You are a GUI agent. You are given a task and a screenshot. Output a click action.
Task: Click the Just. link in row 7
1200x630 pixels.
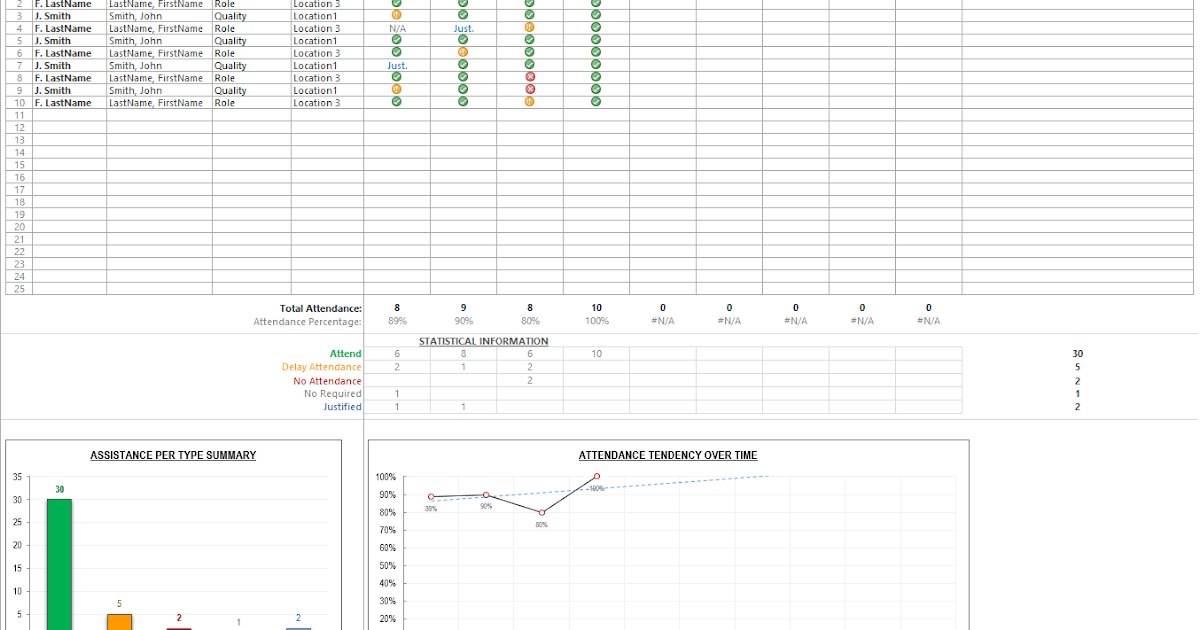pyautogui.click(x=397, y=65)
